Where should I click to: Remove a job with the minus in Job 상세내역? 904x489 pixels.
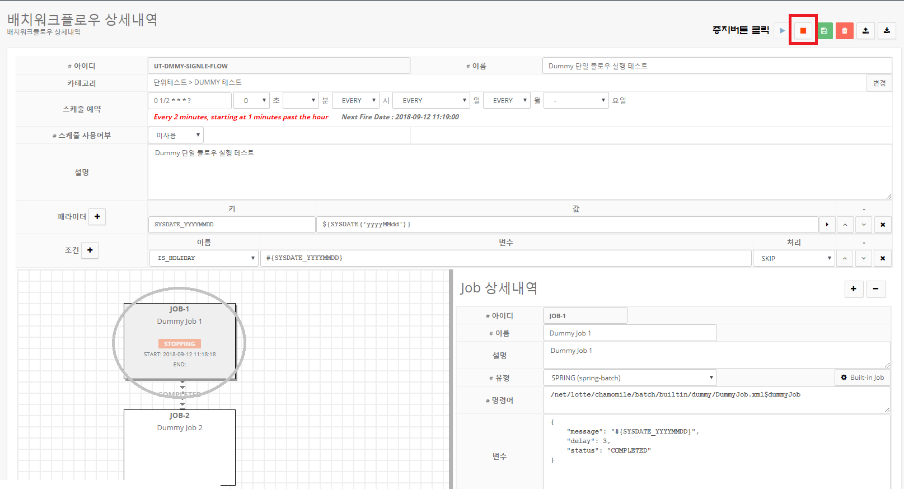pyautogui.click(x=875, y=289)
